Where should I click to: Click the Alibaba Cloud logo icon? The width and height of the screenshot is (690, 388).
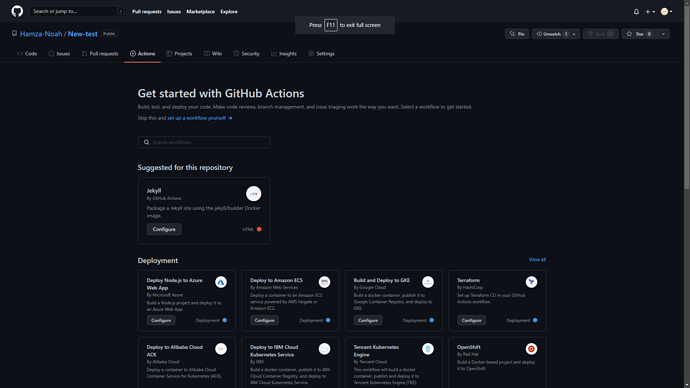pyautogui.click(x=221, y=349)
